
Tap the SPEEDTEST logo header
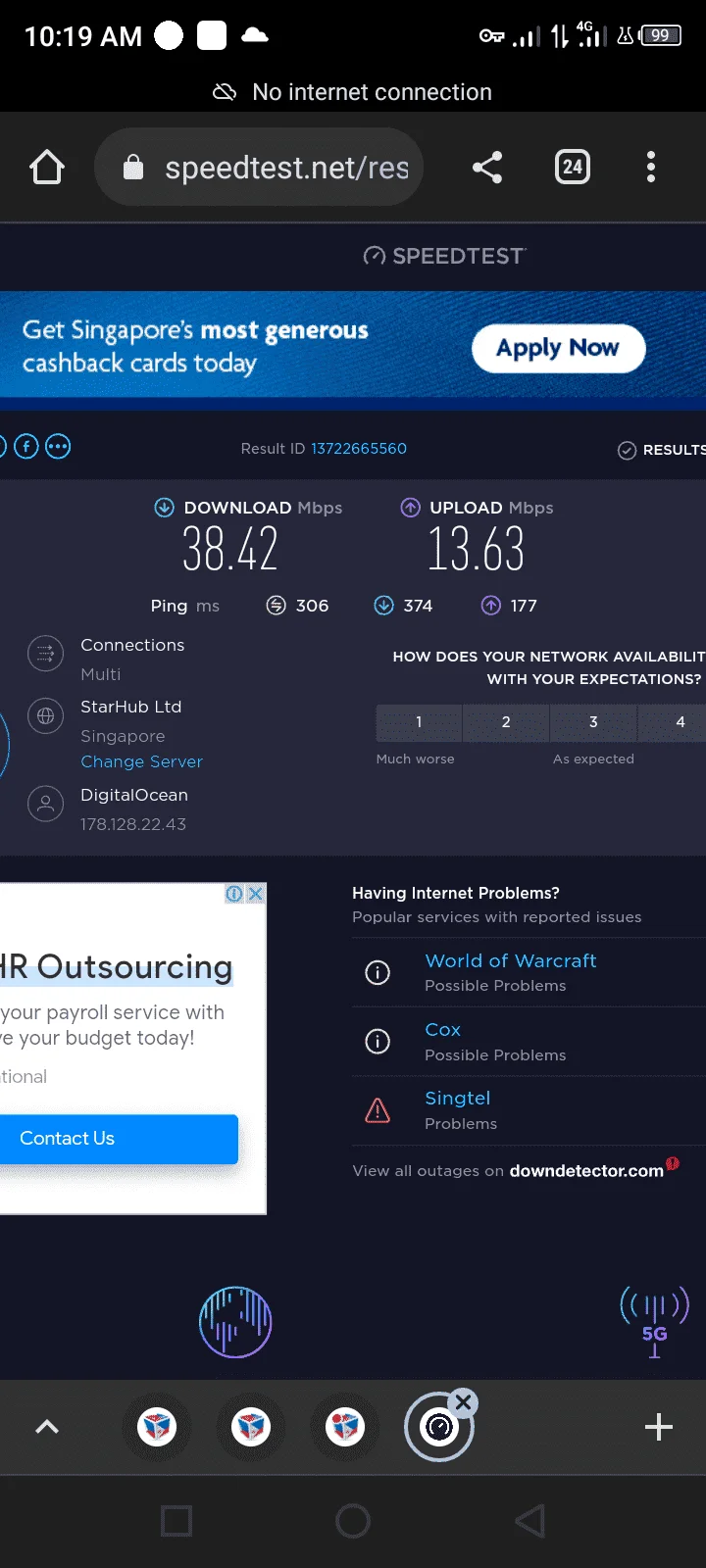pyautogui.click(x=444, y=256)
